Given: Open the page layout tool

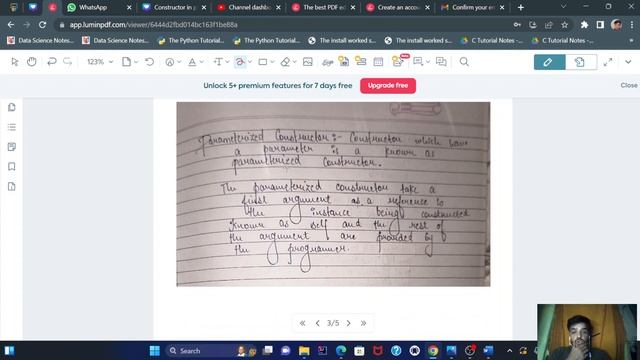Looking at the screenshot, I should [x=126, y=62].
